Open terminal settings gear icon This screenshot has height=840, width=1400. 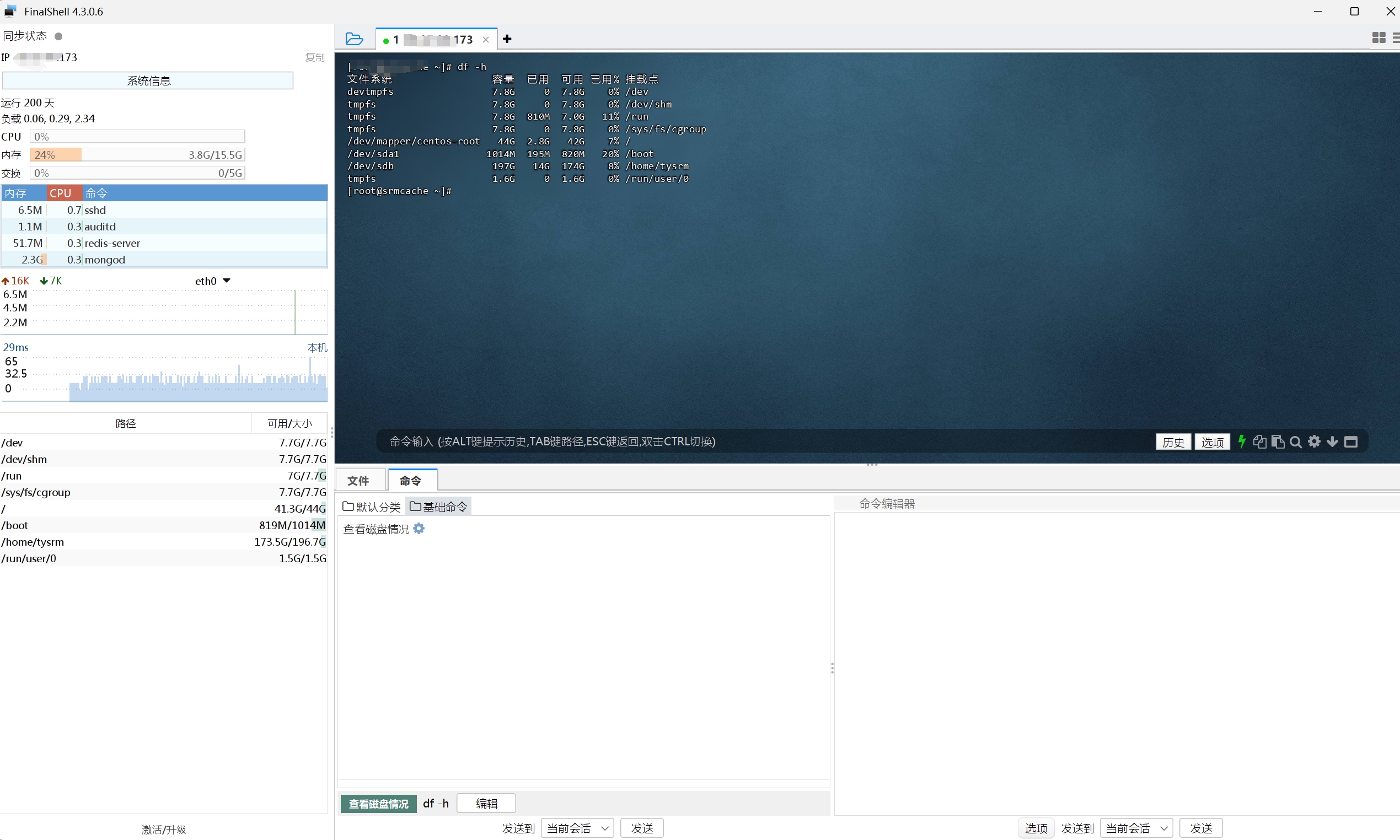click(1314, 441)
